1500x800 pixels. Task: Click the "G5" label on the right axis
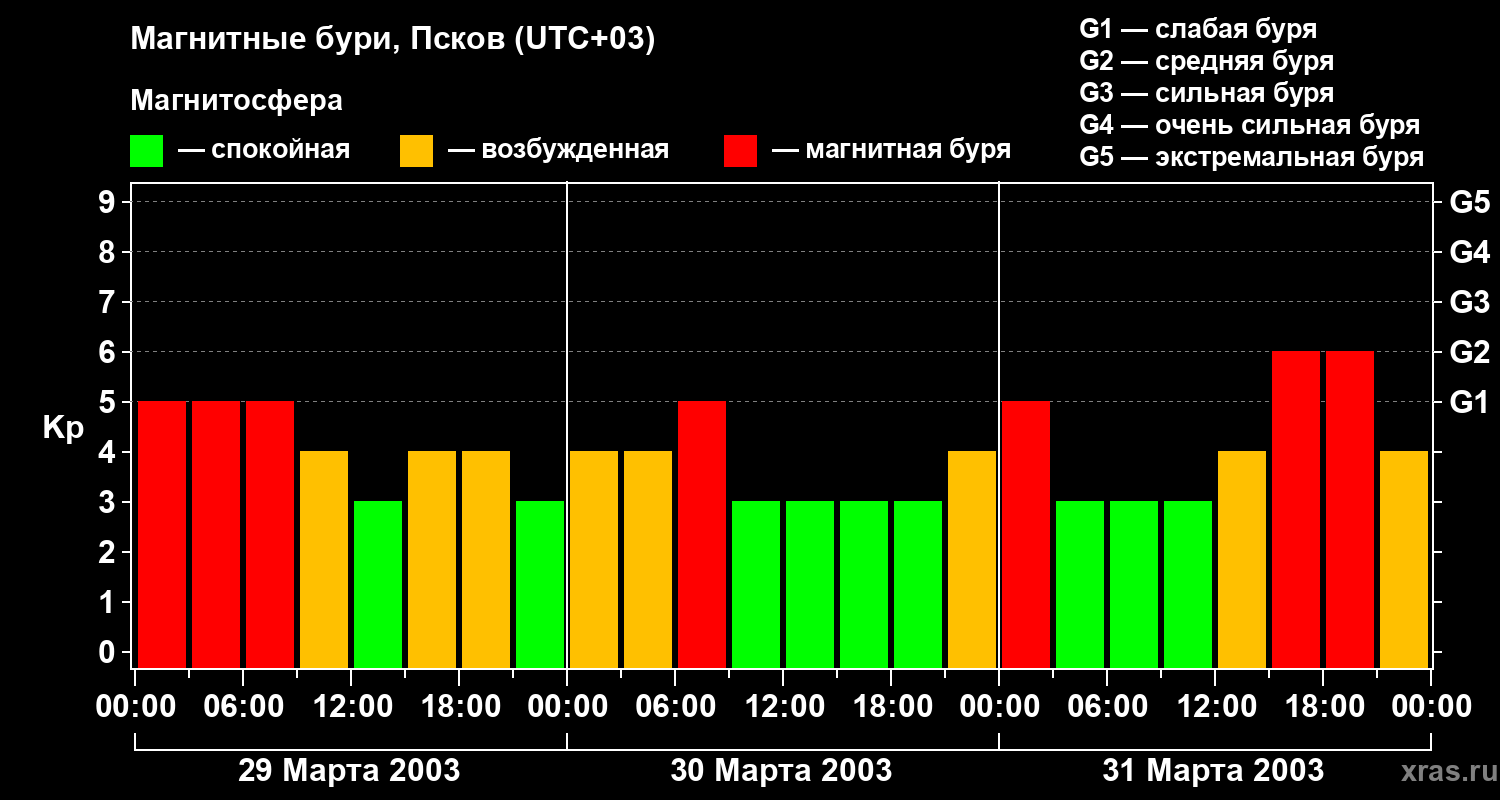1469,203
